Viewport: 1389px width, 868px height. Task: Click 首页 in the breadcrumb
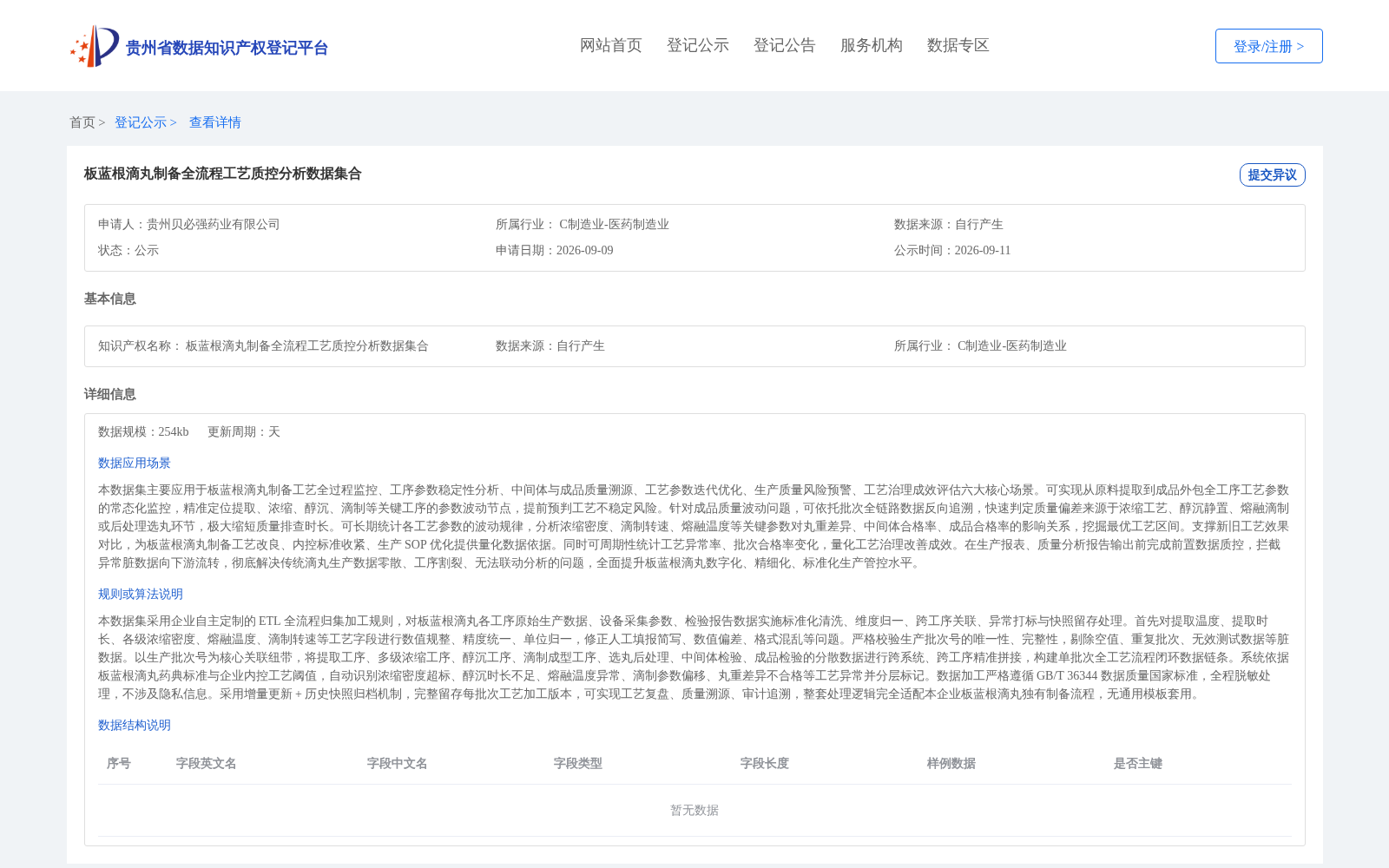tap(82, 122)
